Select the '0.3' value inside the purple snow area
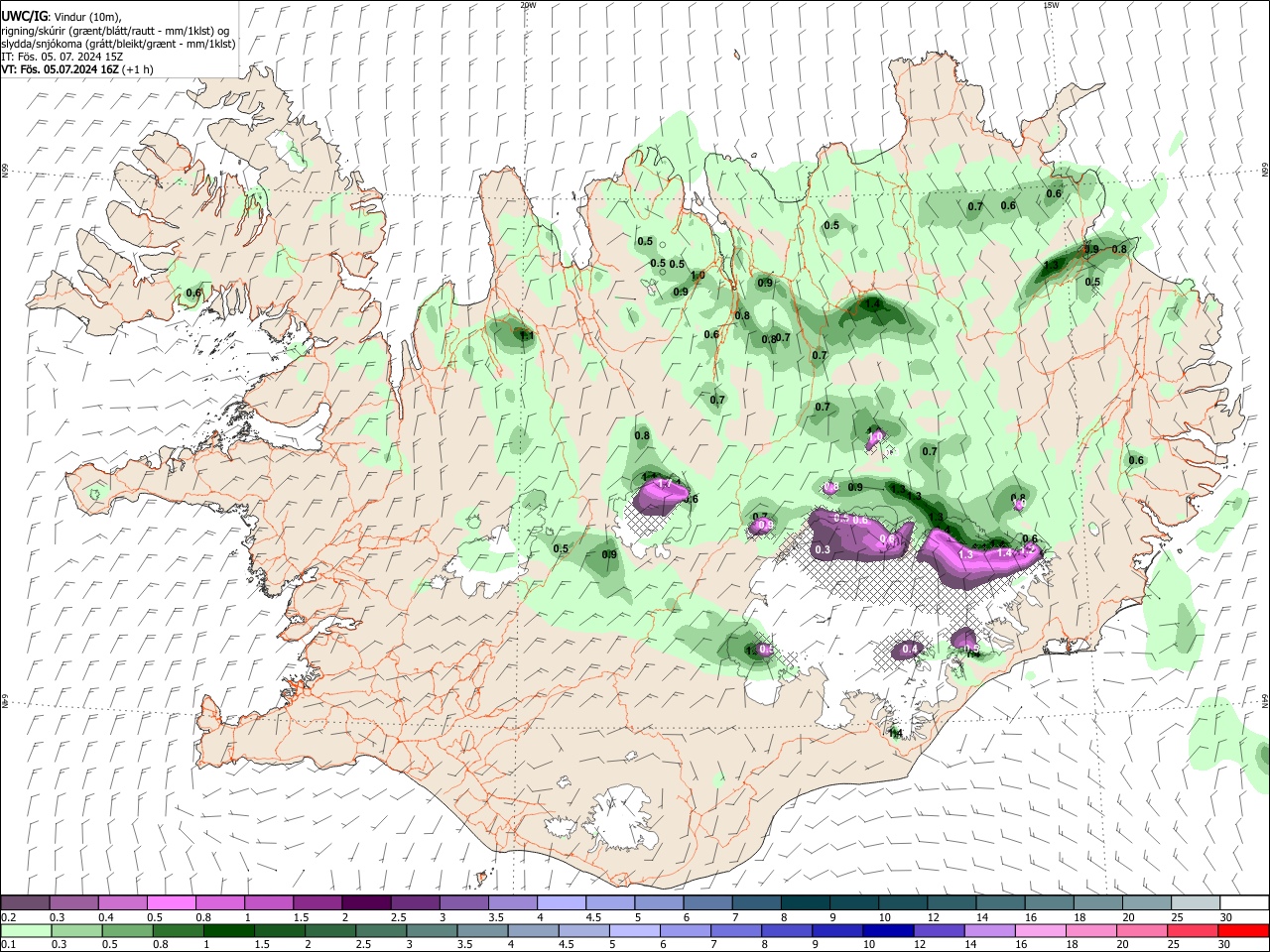The width and height of the screenshot is (1270, 952). tap(823, 549)
